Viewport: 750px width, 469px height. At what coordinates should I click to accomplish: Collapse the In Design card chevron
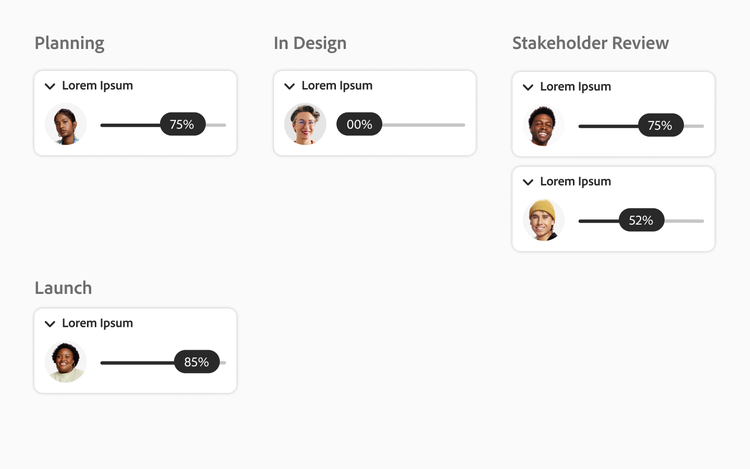click(289, 86)
